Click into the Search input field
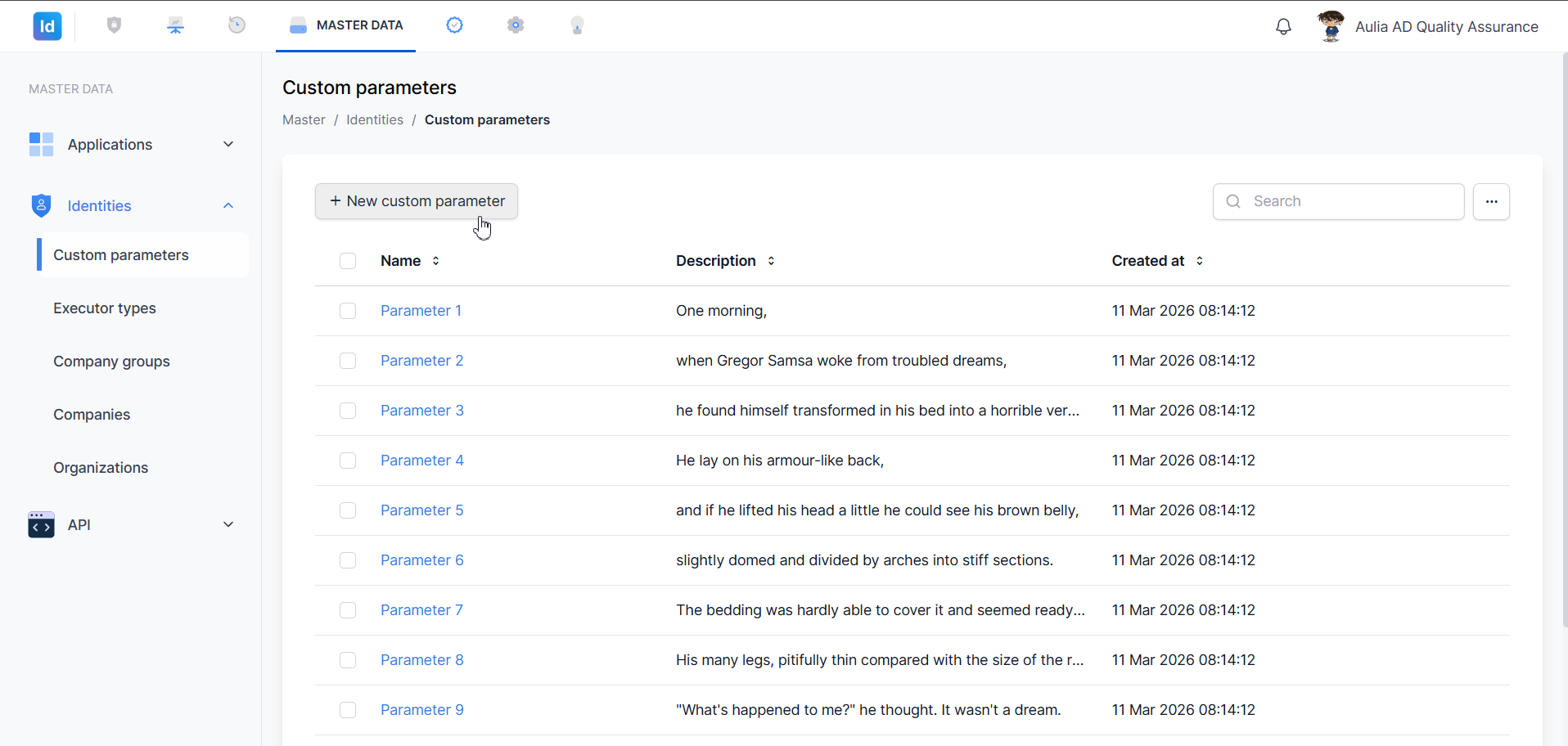This screenshot has width=1568, height=746. click(x=1339, y=201)
